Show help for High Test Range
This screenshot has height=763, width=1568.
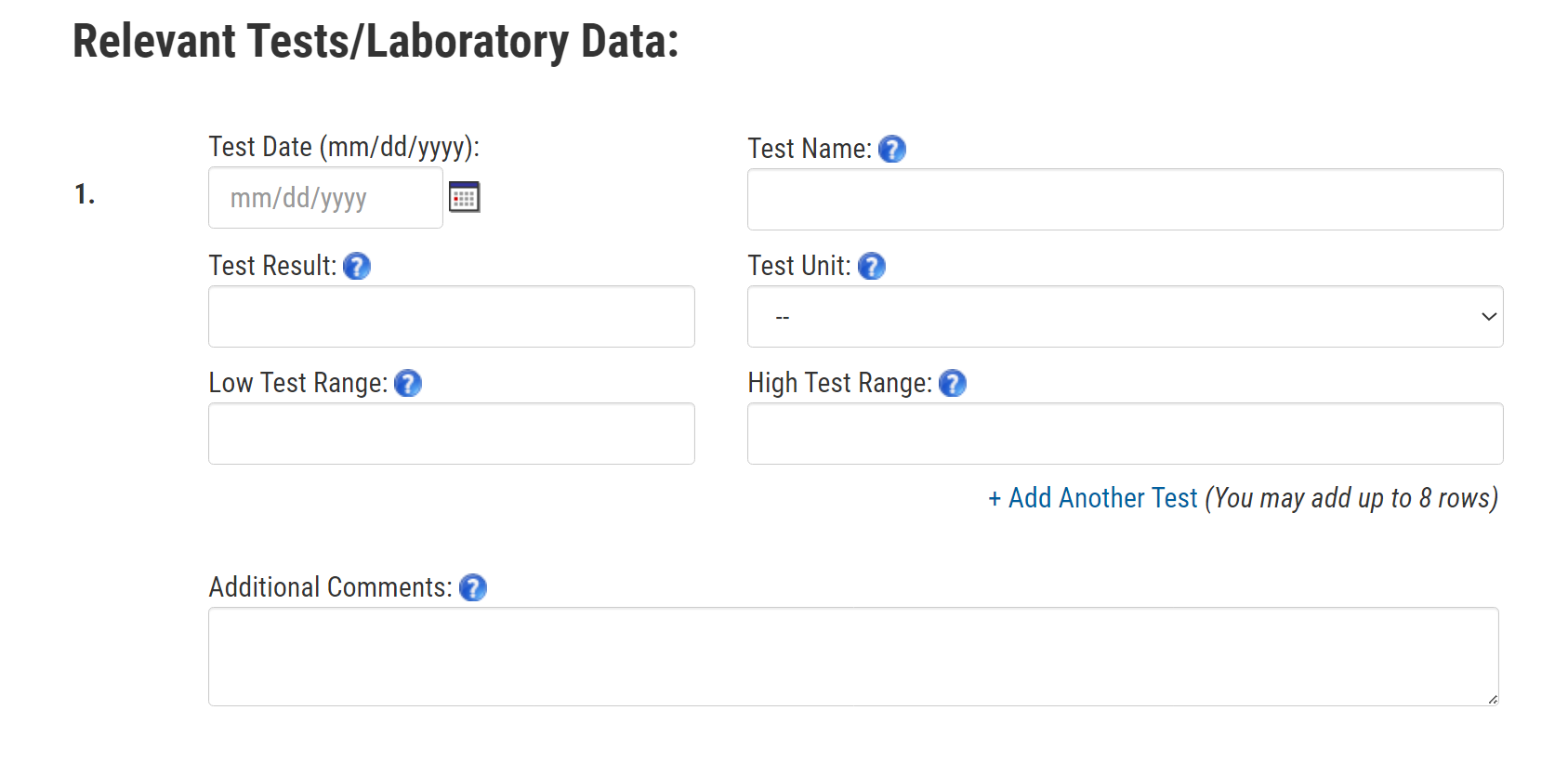[953, 383]
